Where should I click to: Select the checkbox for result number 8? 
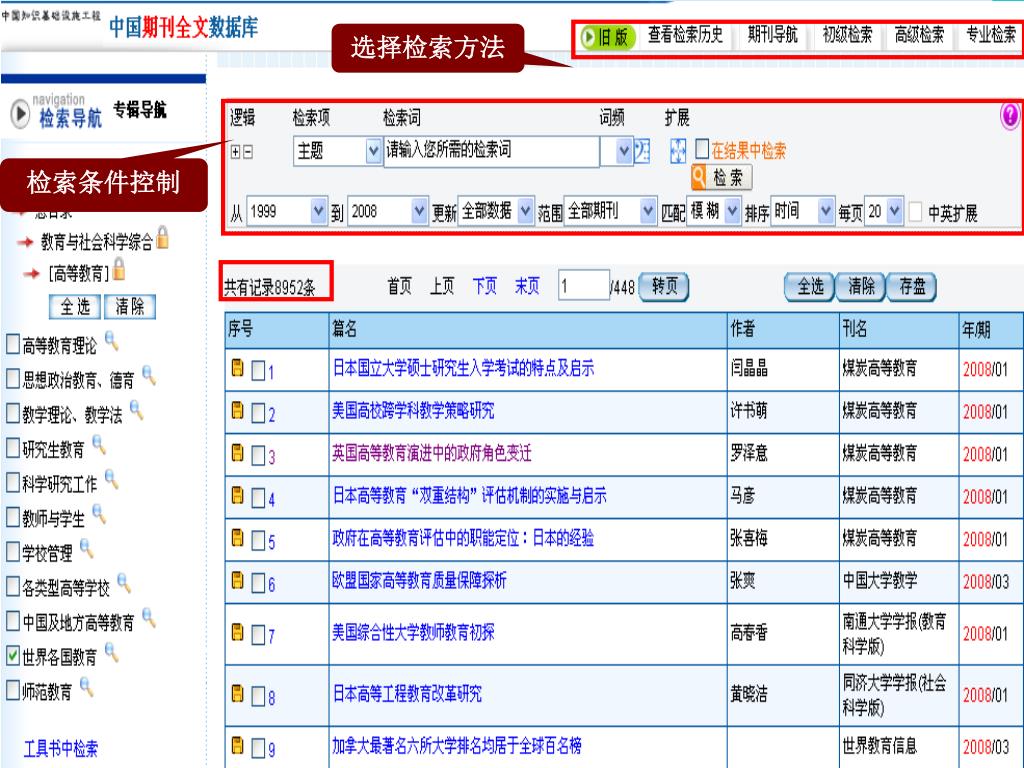tap(259, 697)
